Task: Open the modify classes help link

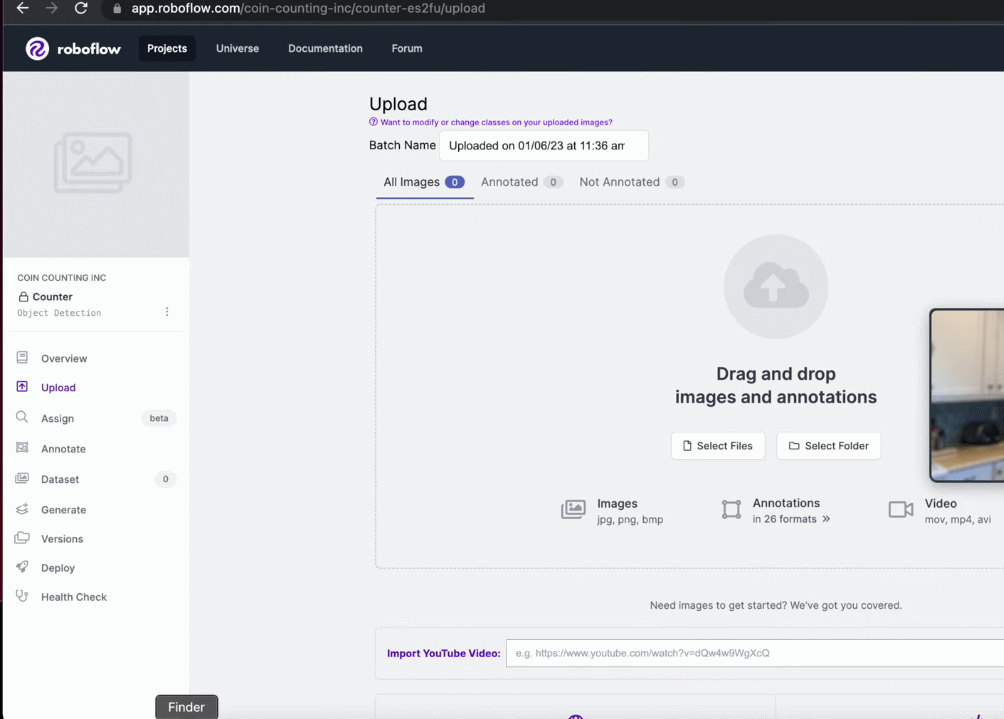Action: click(496, 122)
